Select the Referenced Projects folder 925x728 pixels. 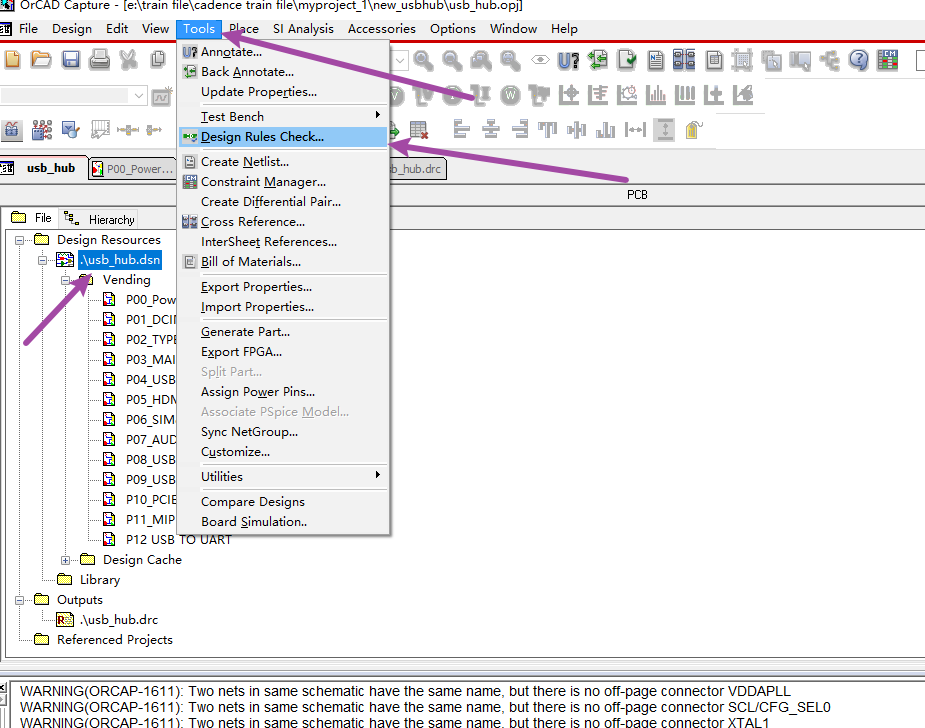click(x=114, y=640)
